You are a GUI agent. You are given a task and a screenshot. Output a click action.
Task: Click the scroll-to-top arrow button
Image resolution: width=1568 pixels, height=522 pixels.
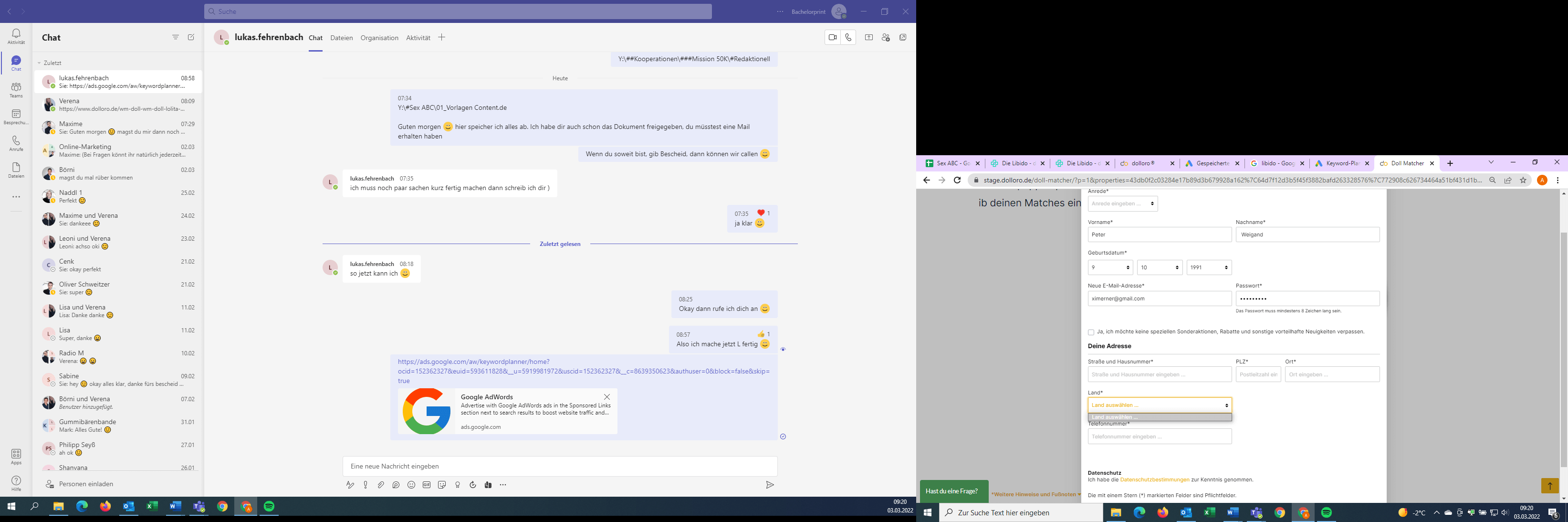pyautogui.click(x=1550, y=485)
